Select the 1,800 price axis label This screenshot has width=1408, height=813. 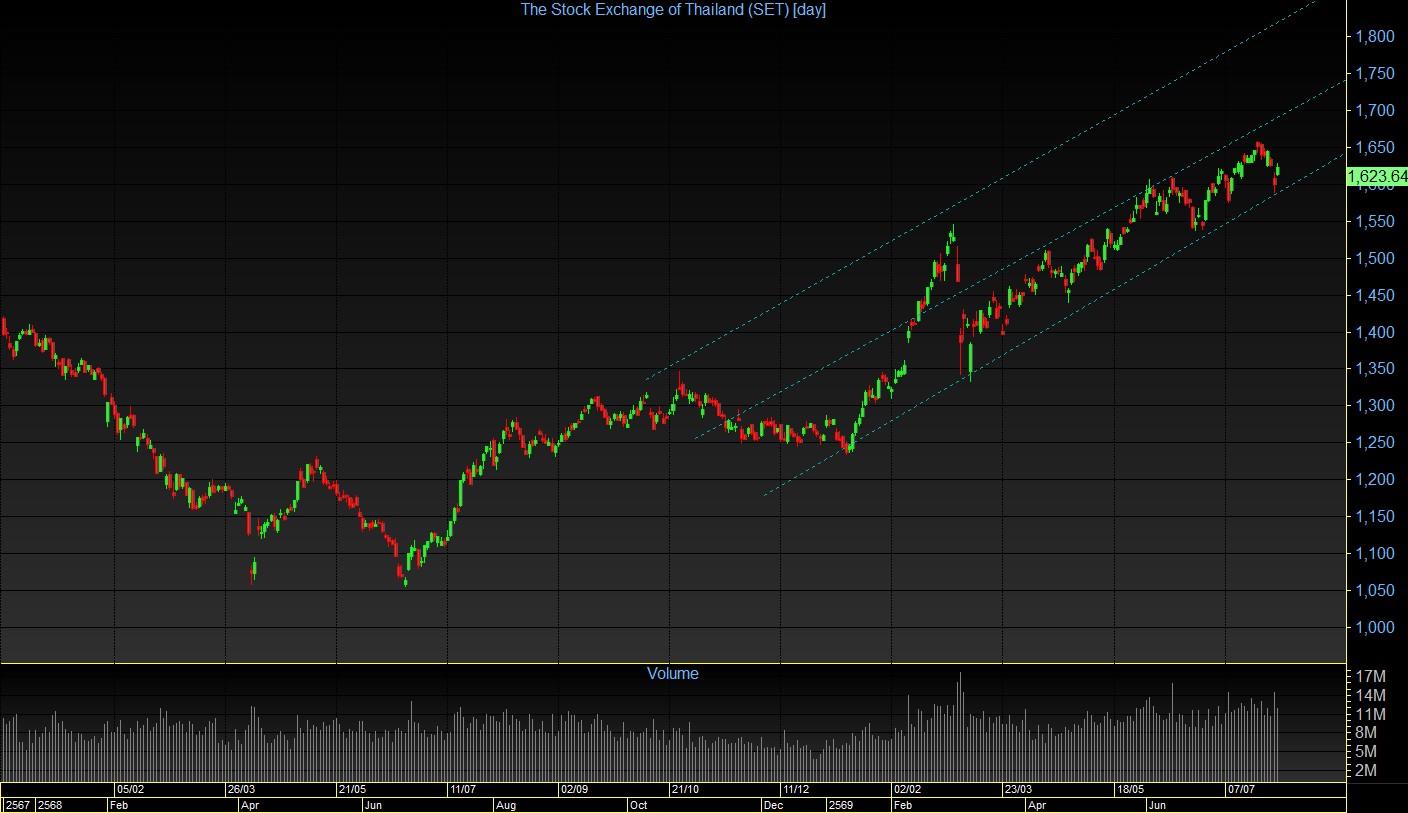[1374, 37]
